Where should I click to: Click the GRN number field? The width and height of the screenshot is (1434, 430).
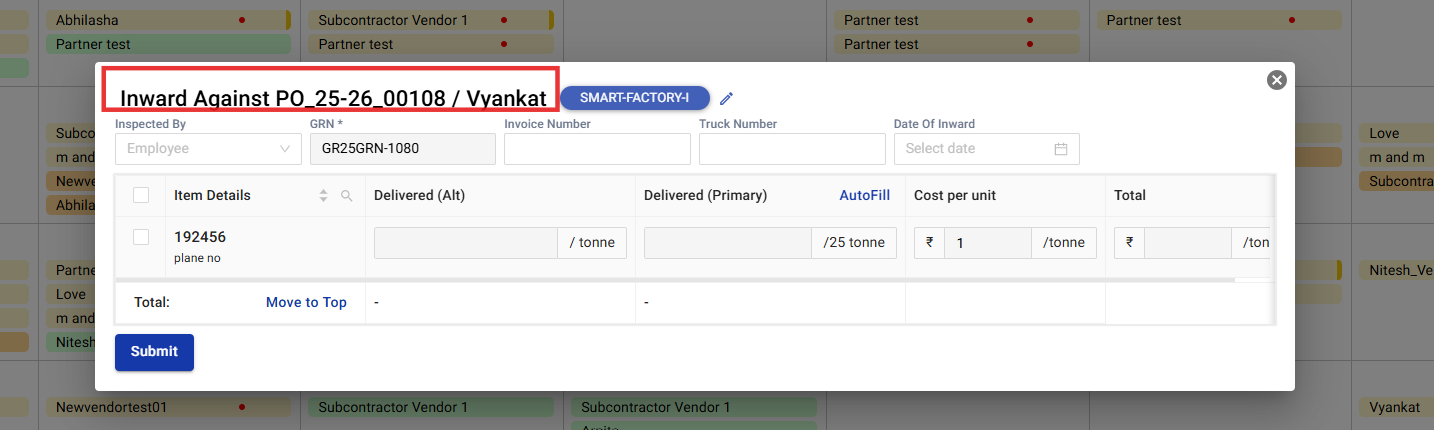[x=402, y=149]
